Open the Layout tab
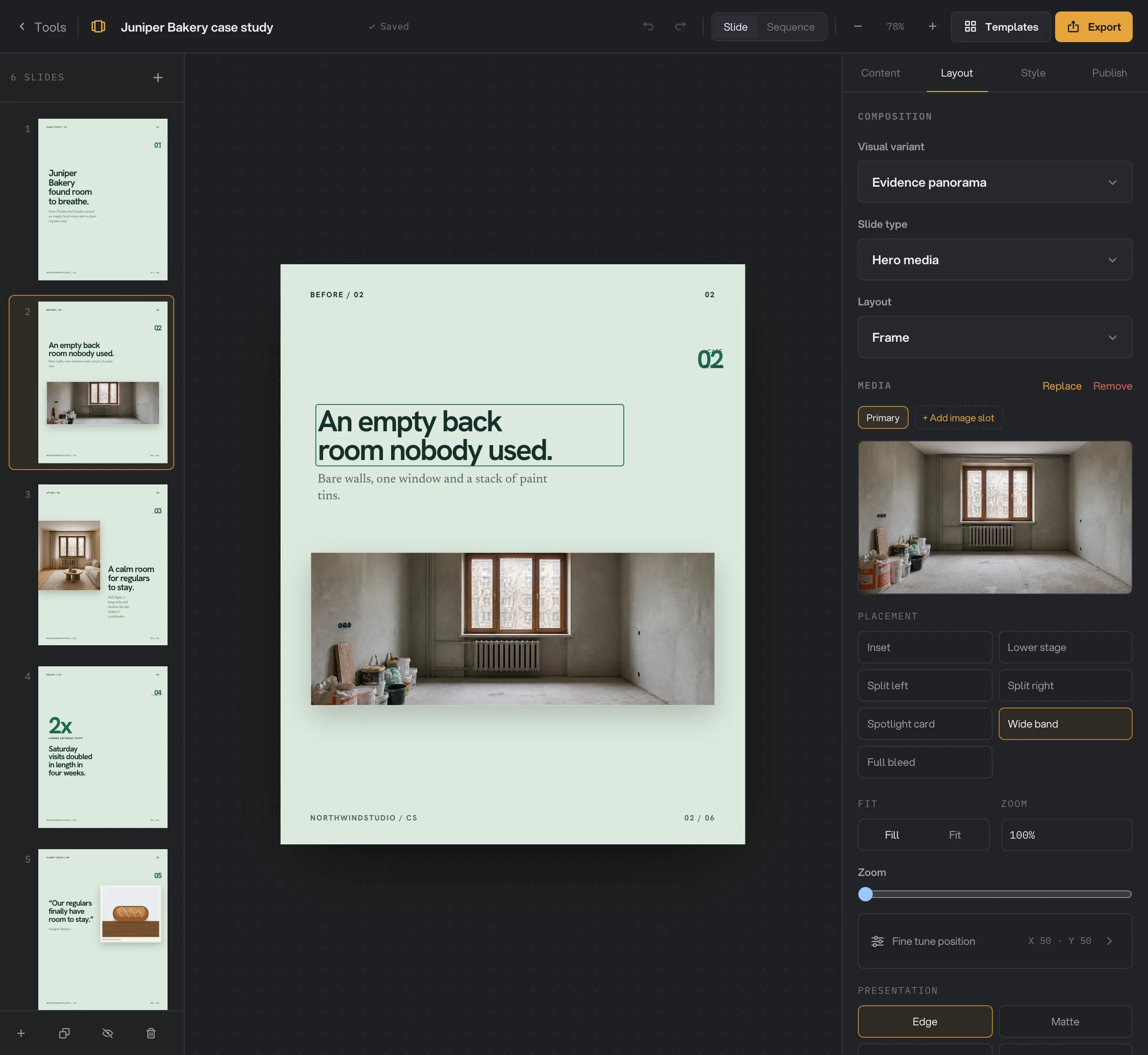Image resolution: width=1148 pixels, height=1055 pixels. point(957,73)
